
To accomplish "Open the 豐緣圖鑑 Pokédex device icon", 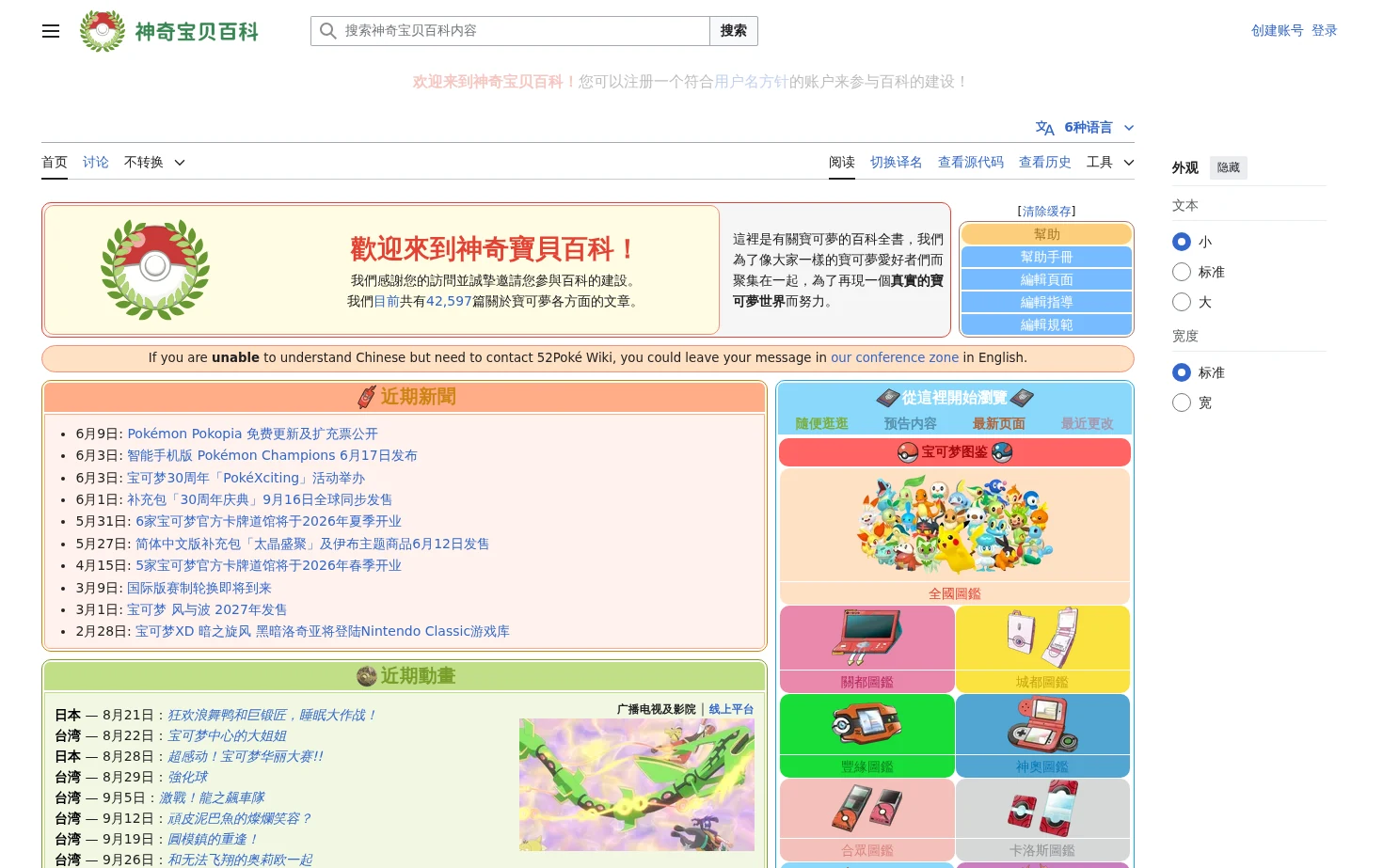I will pyautogui.click(x=866, y=724).
